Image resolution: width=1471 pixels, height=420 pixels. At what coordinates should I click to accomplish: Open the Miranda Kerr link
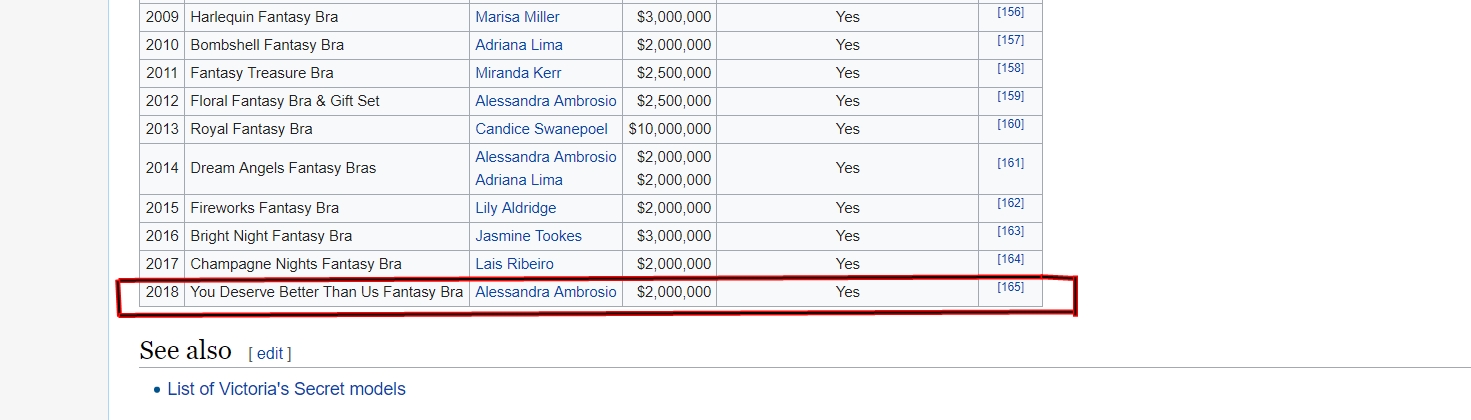[518, 73]
